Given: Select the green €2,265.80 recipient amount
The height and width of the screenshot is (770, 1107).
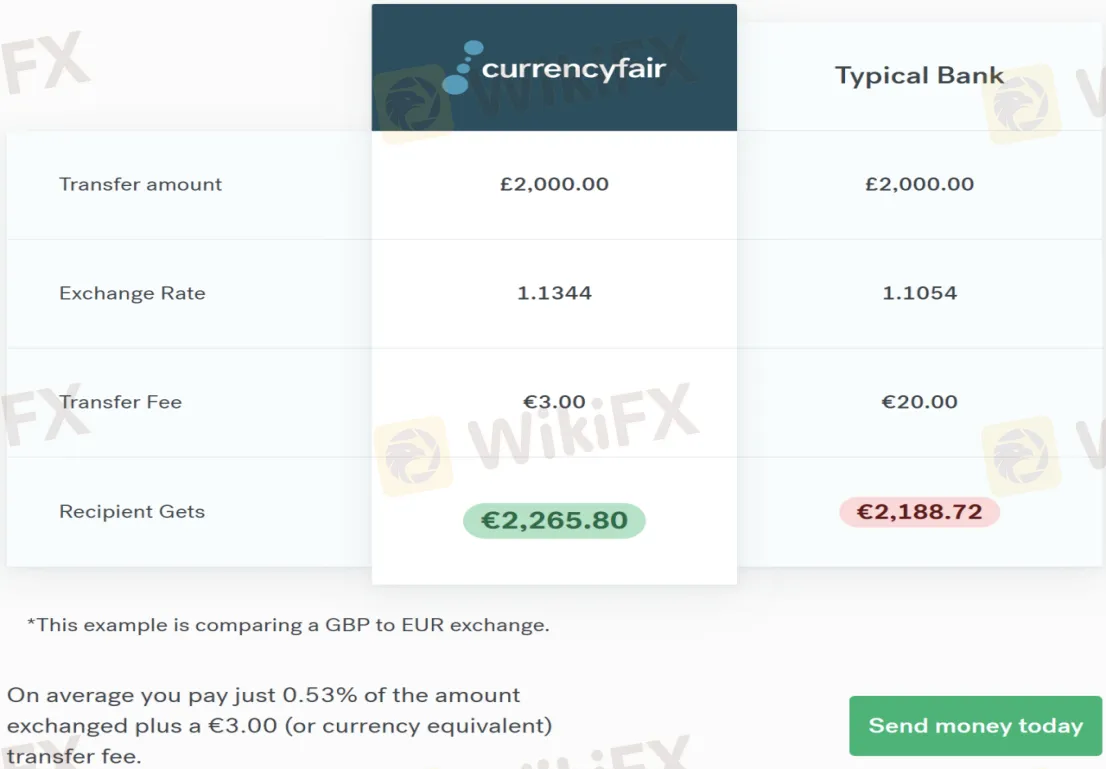Looking at the screenshot, I should 553,520.
